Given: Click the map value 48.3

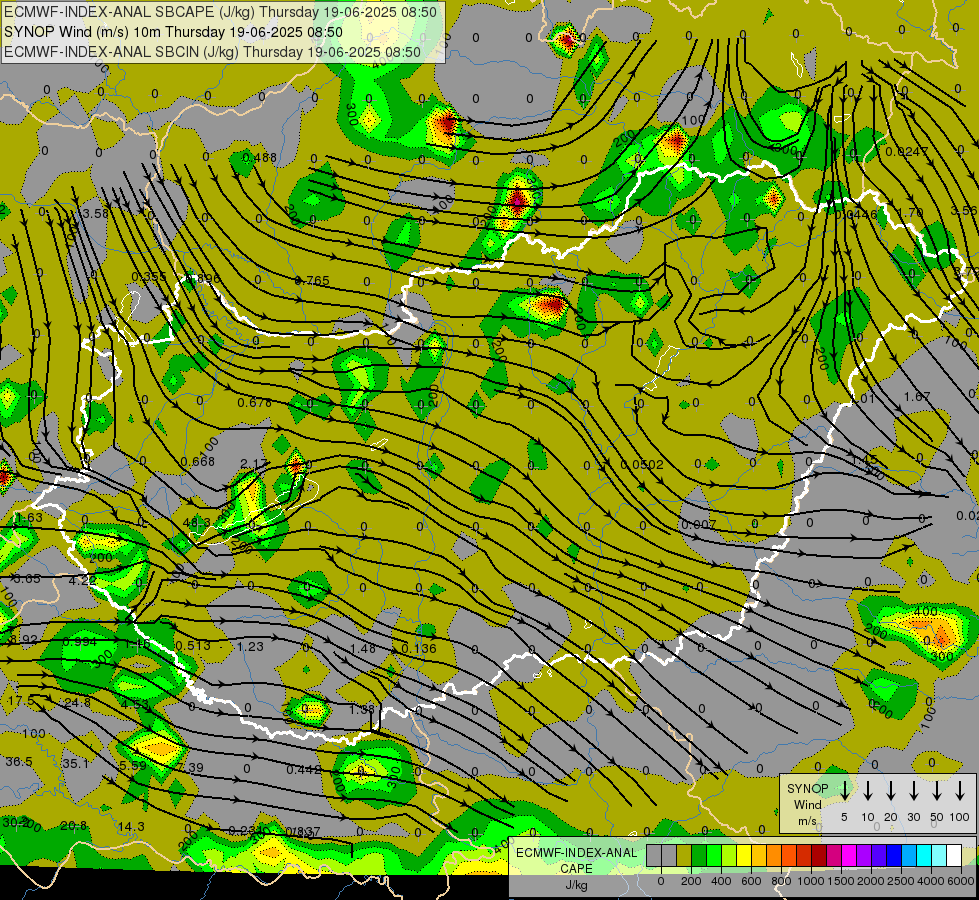Looking at the screenshot, I should click(x=197, y=522).
